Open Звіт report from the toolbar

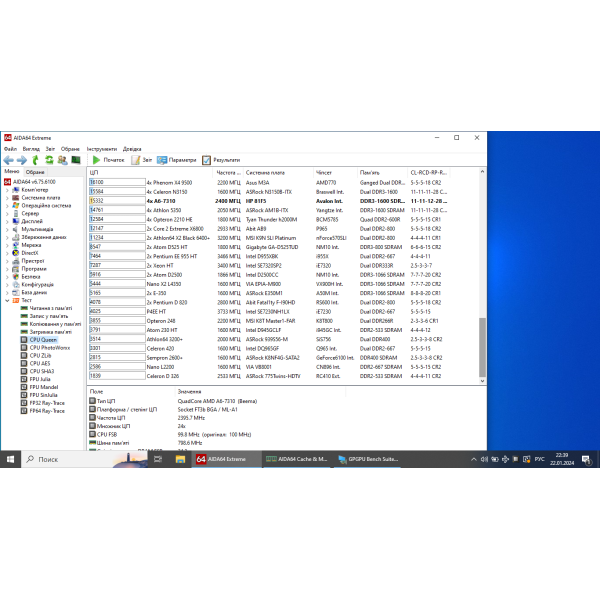(x=142, y=160)
